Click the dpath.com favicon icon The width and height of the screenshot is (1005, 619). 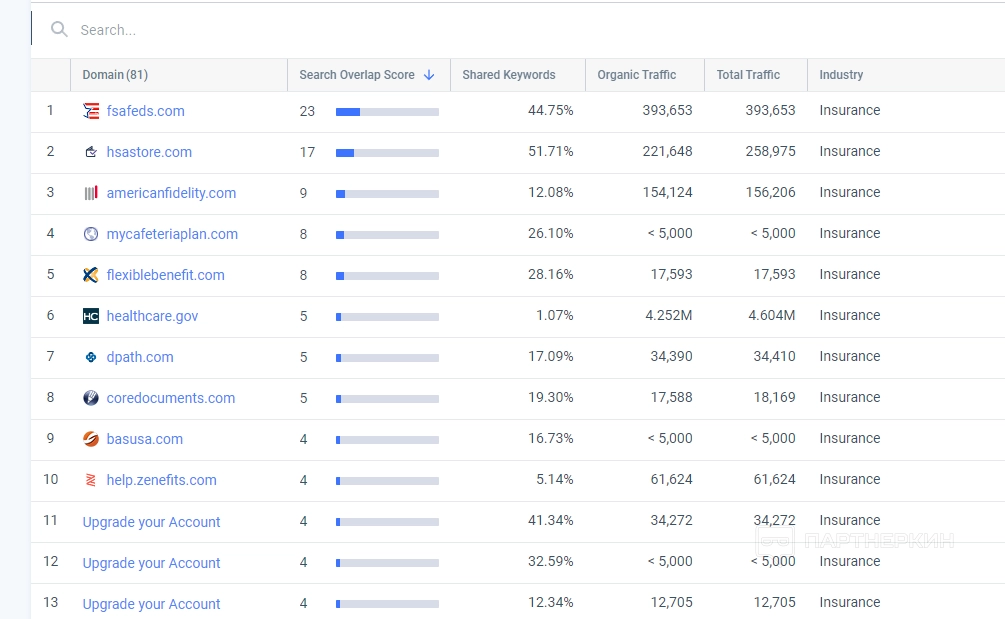pos(91,357)
